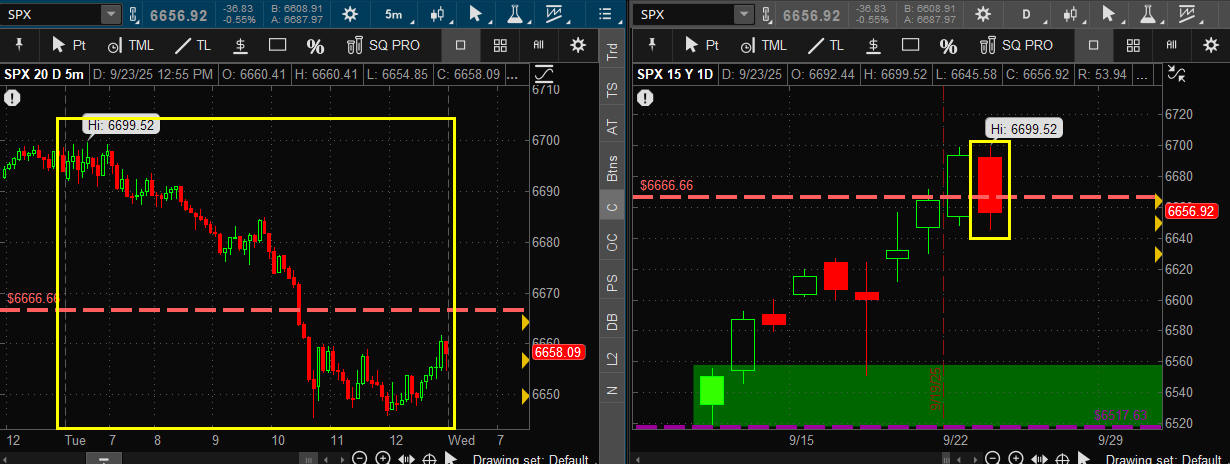Open drawing toolbar settings gear on right

pyautogui.click(x=1210, y=45)
